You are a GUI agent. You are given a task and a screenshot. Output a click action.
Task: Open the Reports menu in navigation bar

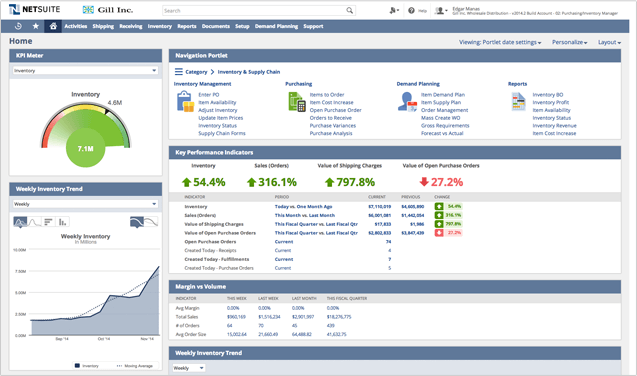[186, 26]
